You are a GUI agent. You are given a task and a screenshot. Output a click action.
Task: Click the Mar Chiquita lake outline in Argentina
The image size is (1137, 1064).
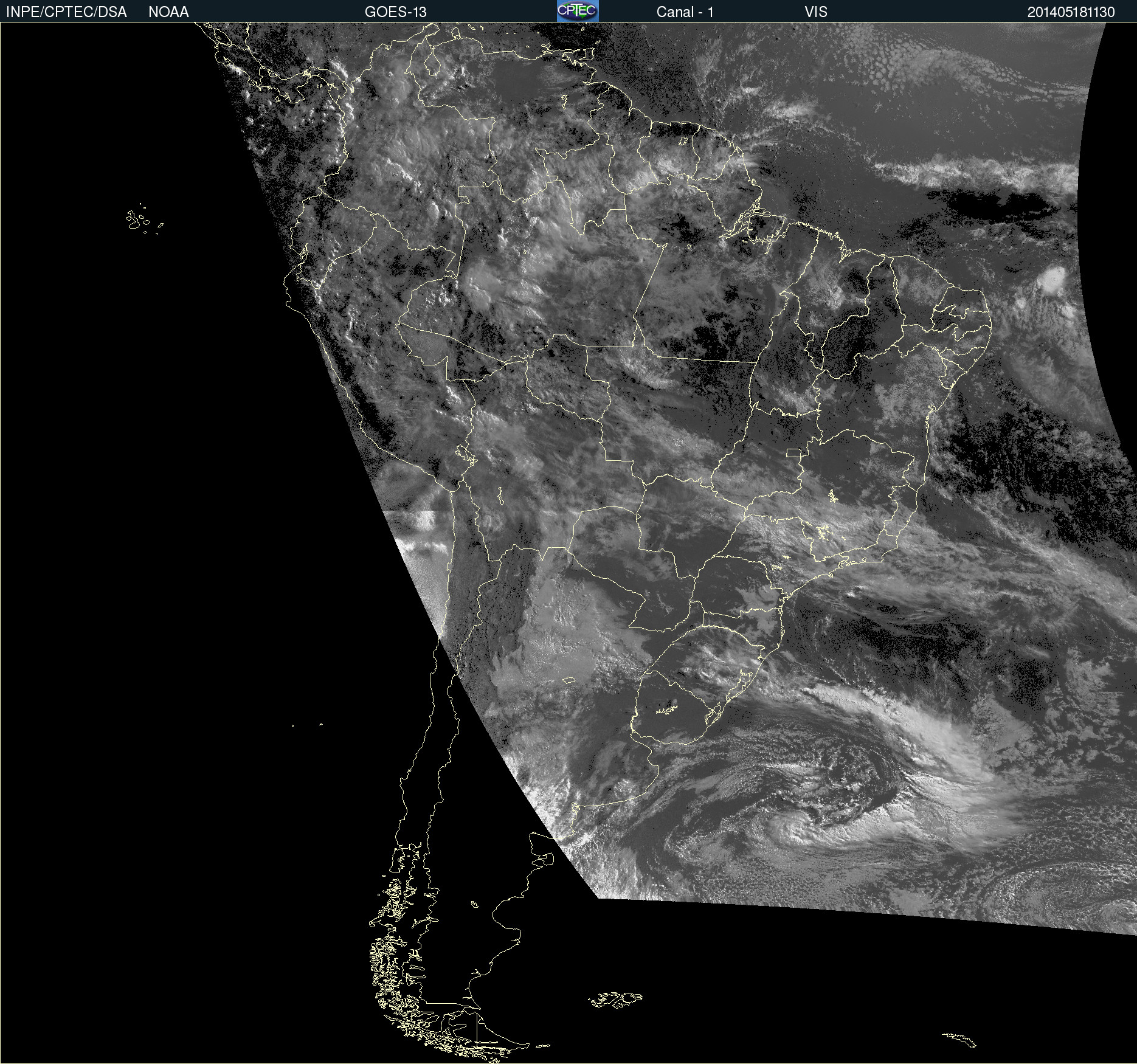coord(568,680)
